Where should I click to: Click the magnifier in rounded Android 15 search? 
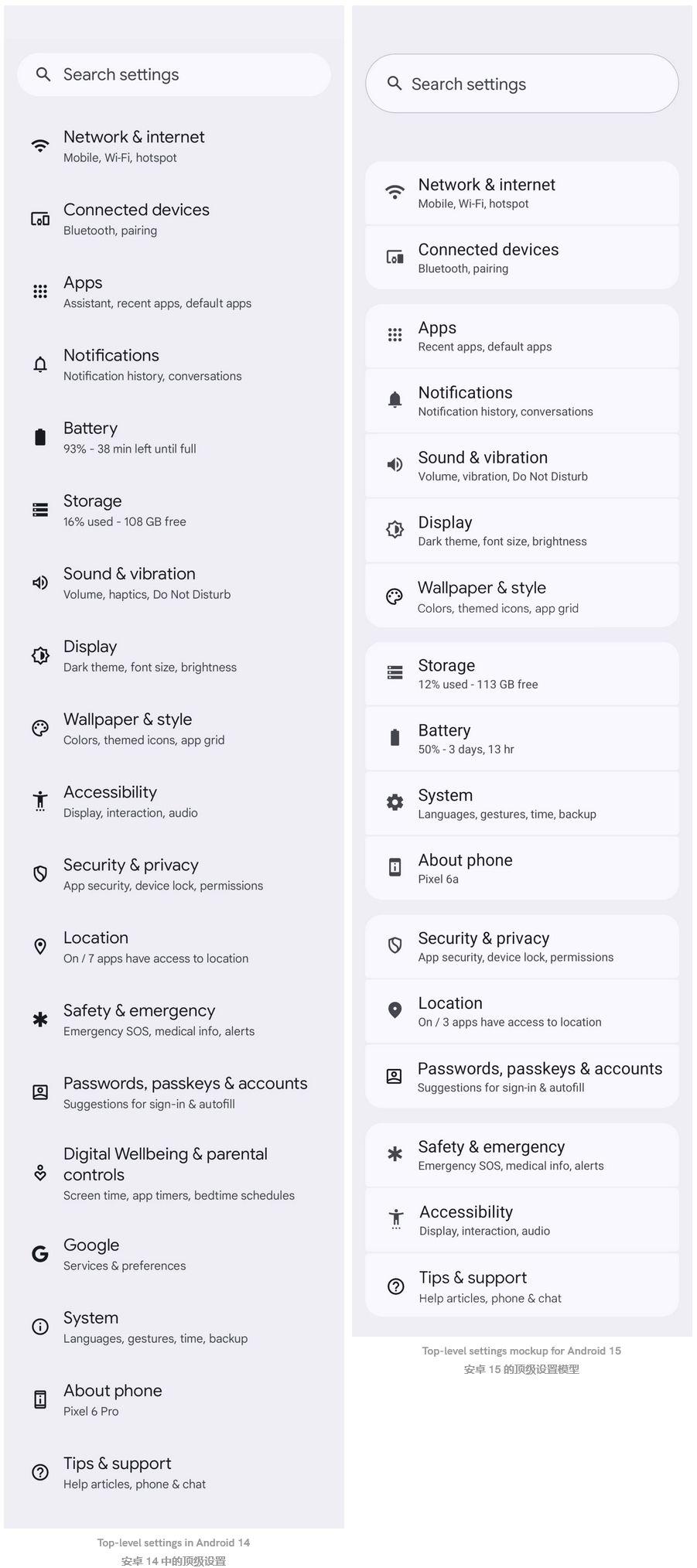[395, 84]
